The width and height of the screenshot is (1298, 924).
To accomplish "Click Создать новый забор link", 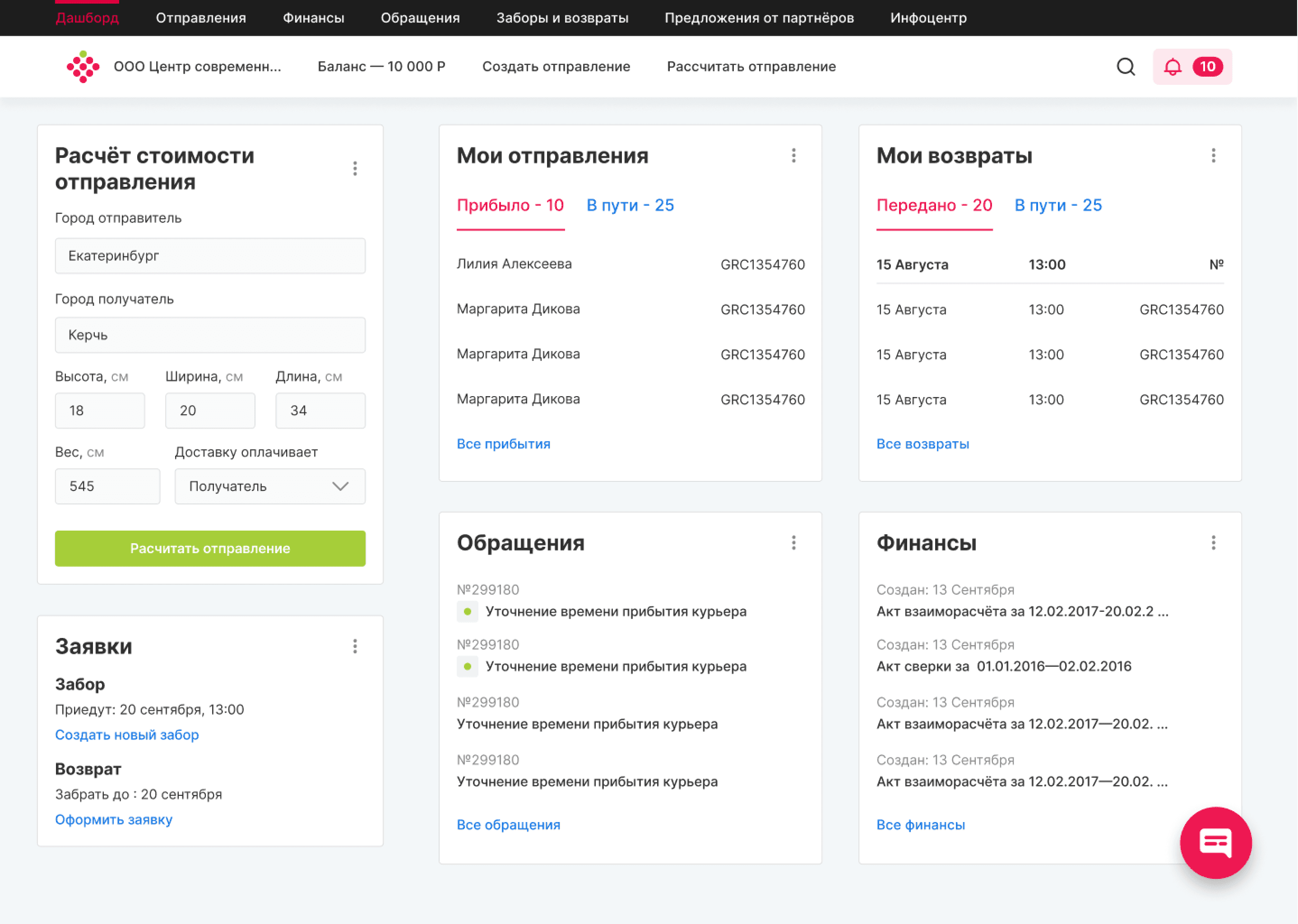I will 127,735.
